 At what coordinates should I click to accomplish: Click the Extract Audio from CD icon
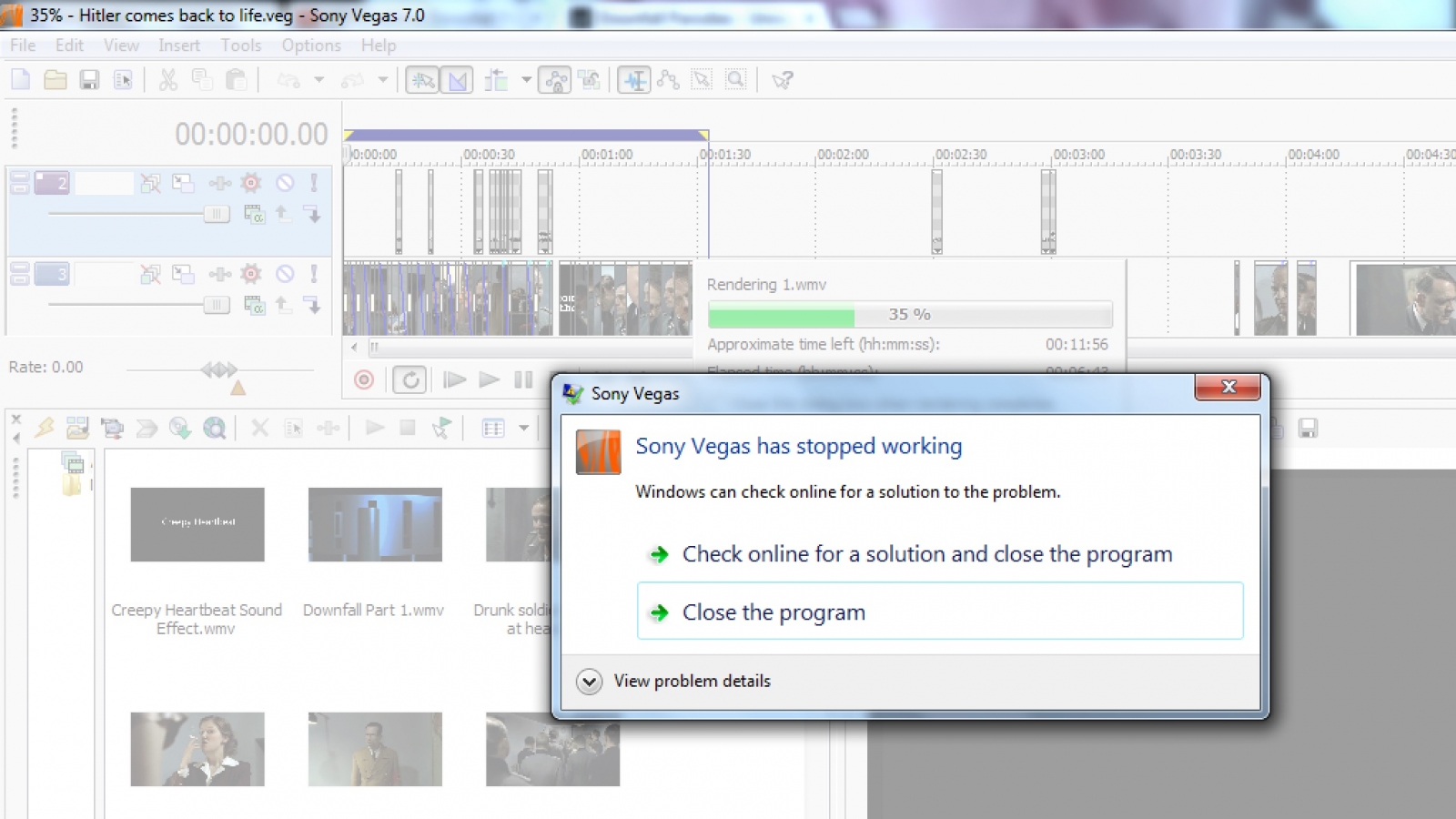click(x=180, y=428)
